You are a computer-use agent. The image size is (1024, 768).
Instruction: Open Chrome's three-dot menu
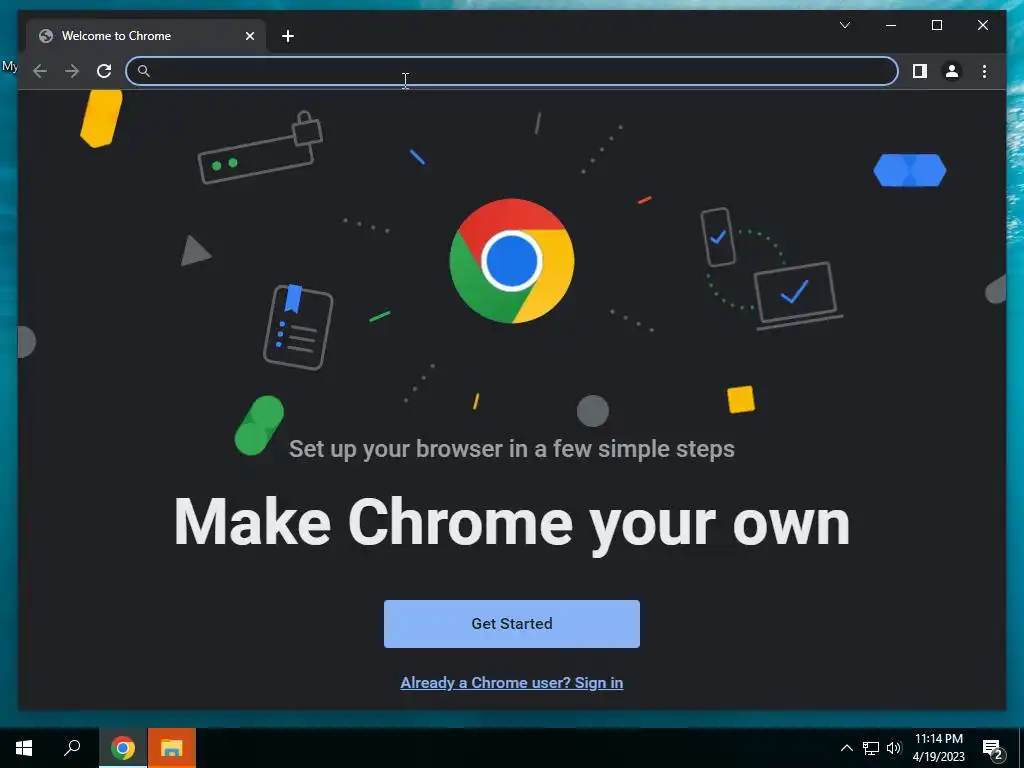pos(984,71)
